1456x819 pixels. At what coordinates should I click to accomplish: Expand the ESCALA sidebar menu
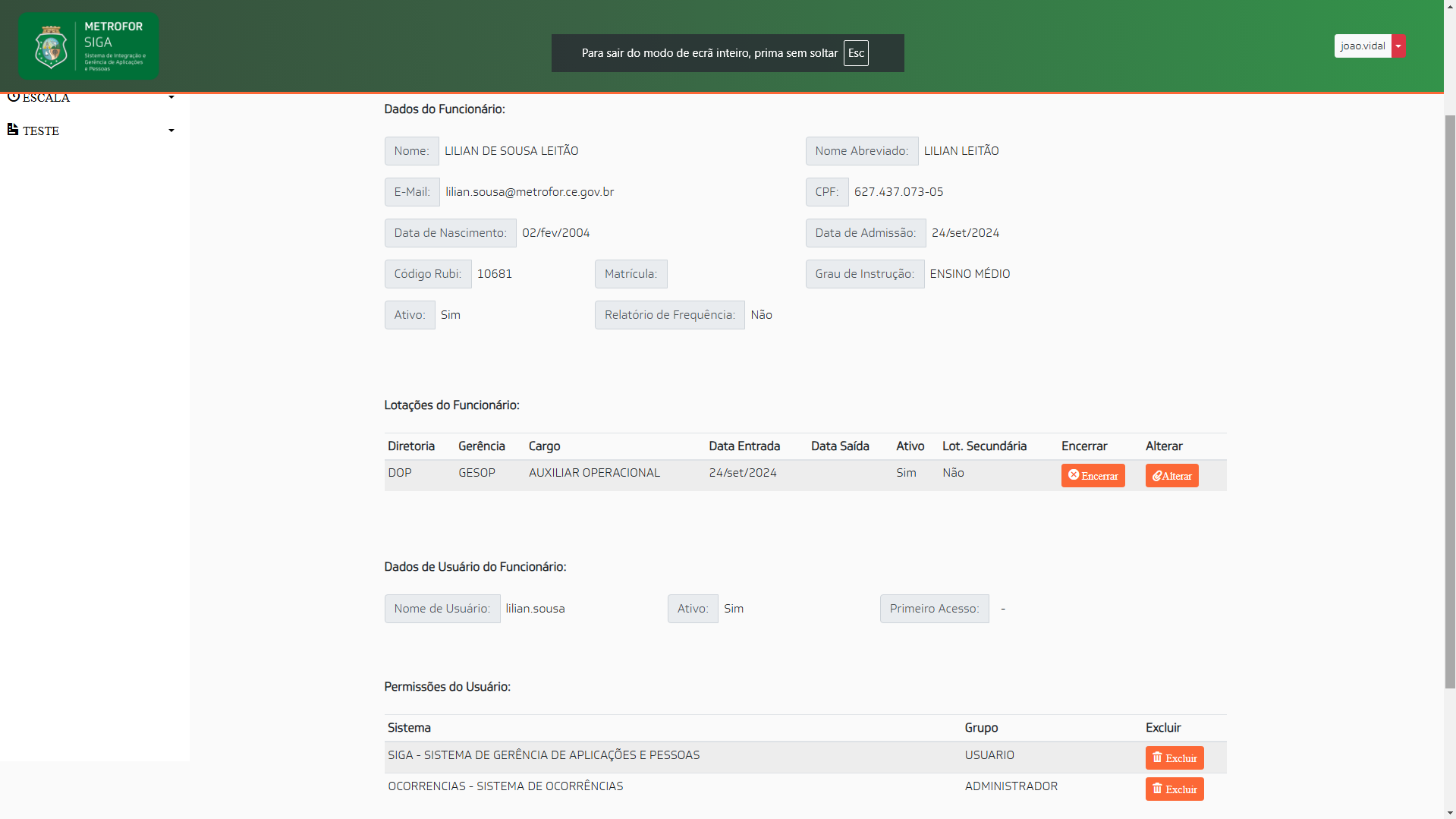91,97
